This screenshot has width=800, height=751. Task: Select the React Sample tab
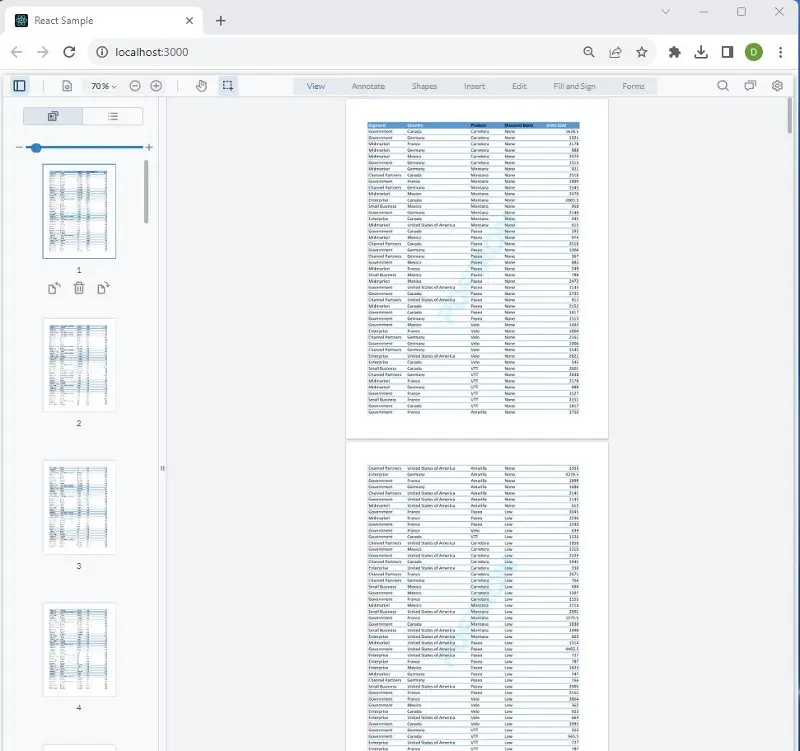pos(104,21)
